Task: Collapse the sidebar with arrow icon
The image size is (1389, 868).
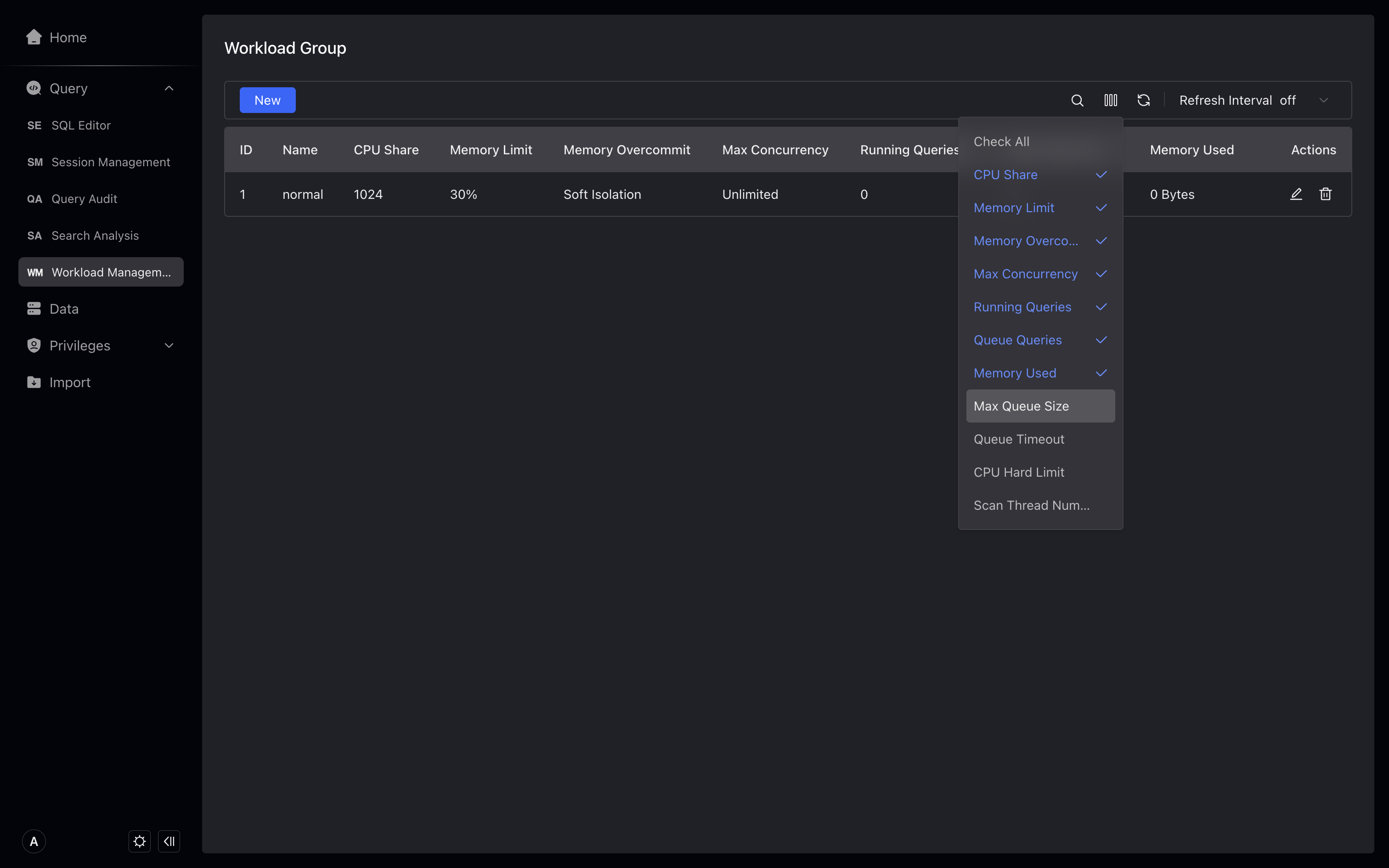Action: click(169, 841)
